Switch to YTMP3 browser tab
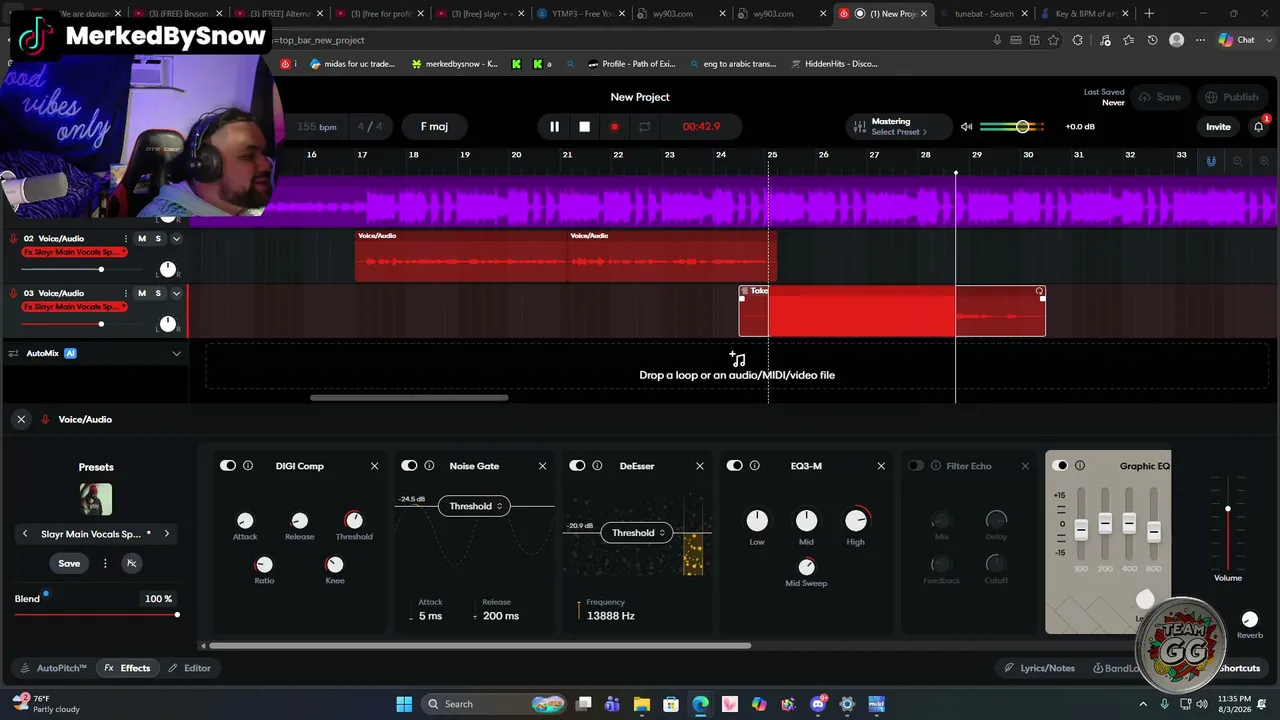The width and height of the screenshot is (1280, 720). point(581,14)
